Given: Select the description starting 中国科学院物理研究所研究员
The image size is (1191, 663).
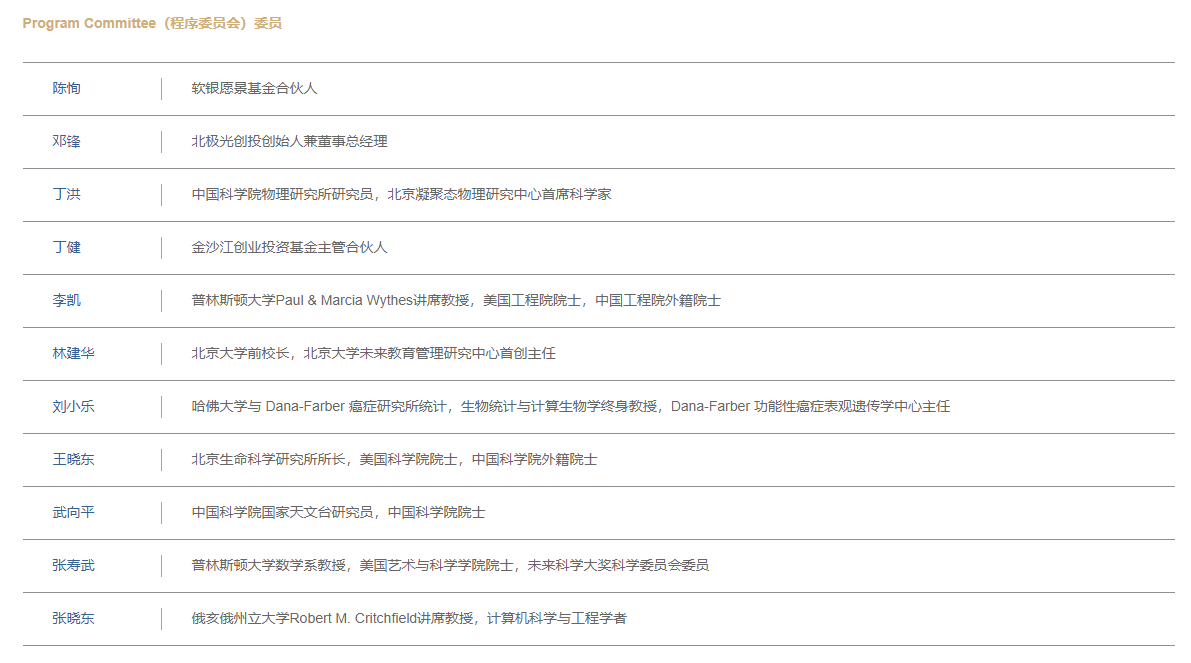Looking at the screenshot, I should pyautogui.click(x=401, y=194).
